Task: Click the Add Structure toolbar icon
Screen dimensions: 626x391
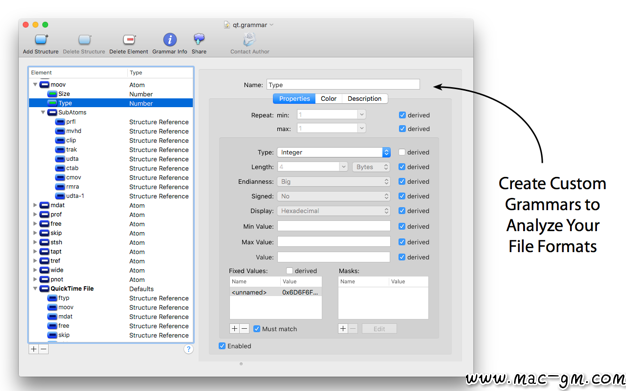Action: click(41, 40)
